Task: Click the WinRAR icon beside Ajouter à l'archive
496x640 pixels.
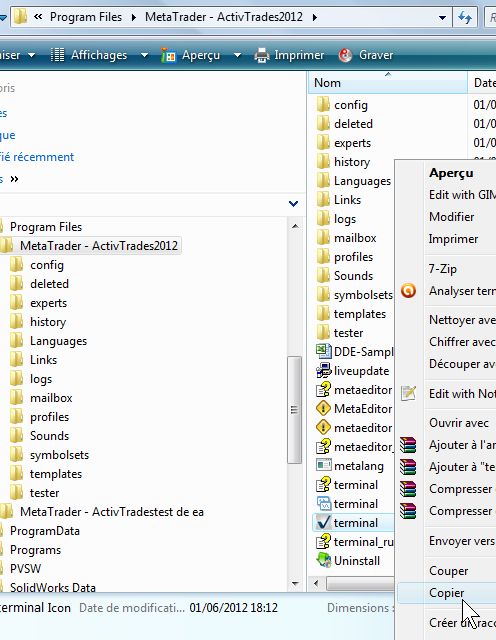Action: pos(408,445)
